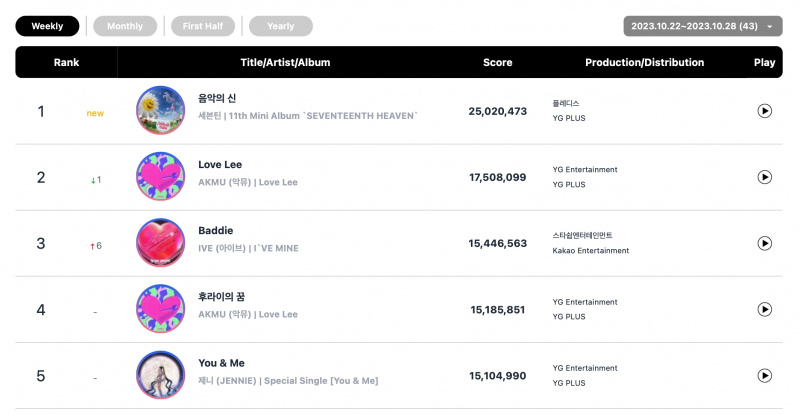800x415 pixels.
Task: Open the week 43 date range dropdown
Action: click(x=703, y=26)
